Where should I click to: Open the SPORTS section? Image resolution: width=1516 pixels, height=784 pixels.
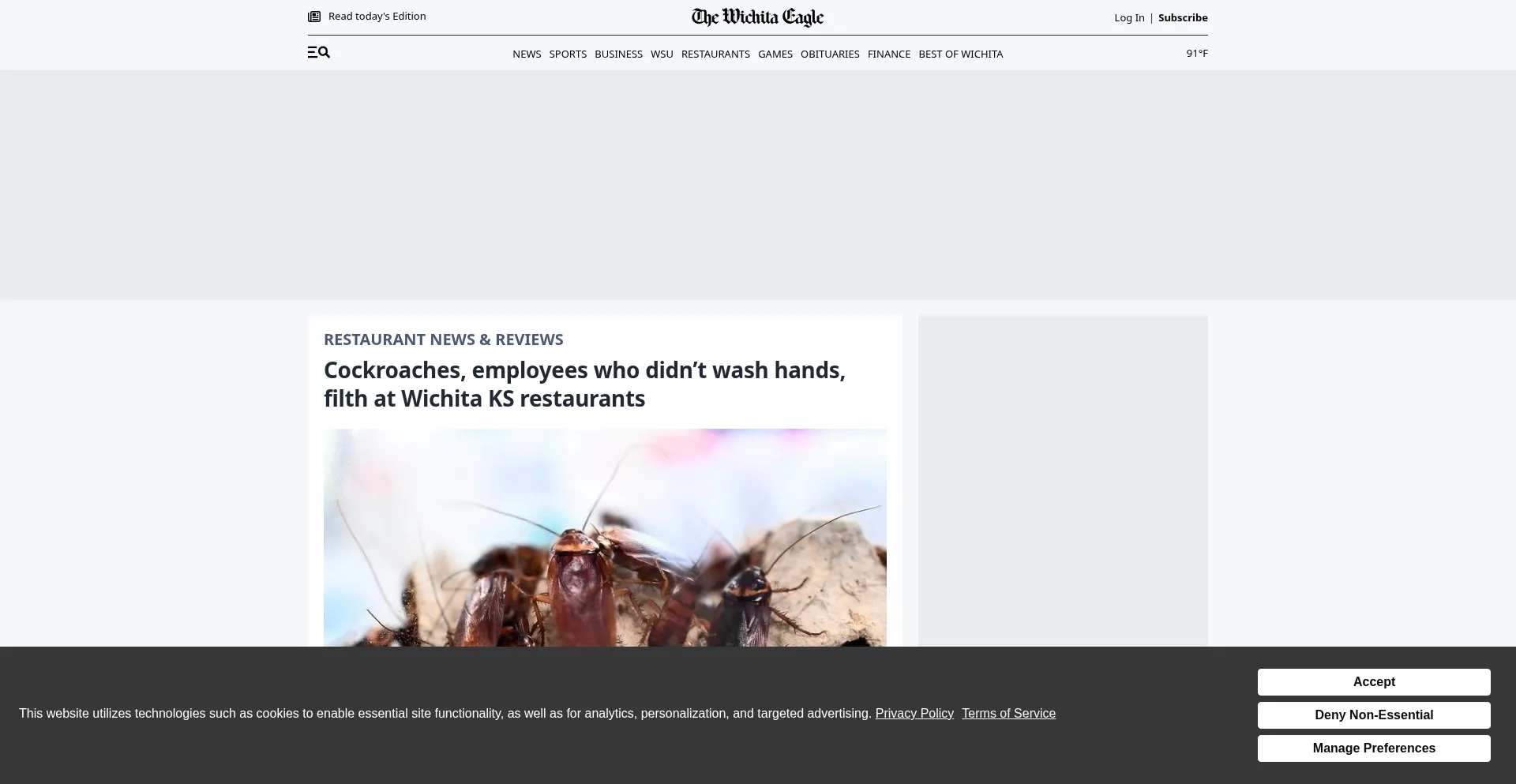pyautogui.click(x=568, y=54)
